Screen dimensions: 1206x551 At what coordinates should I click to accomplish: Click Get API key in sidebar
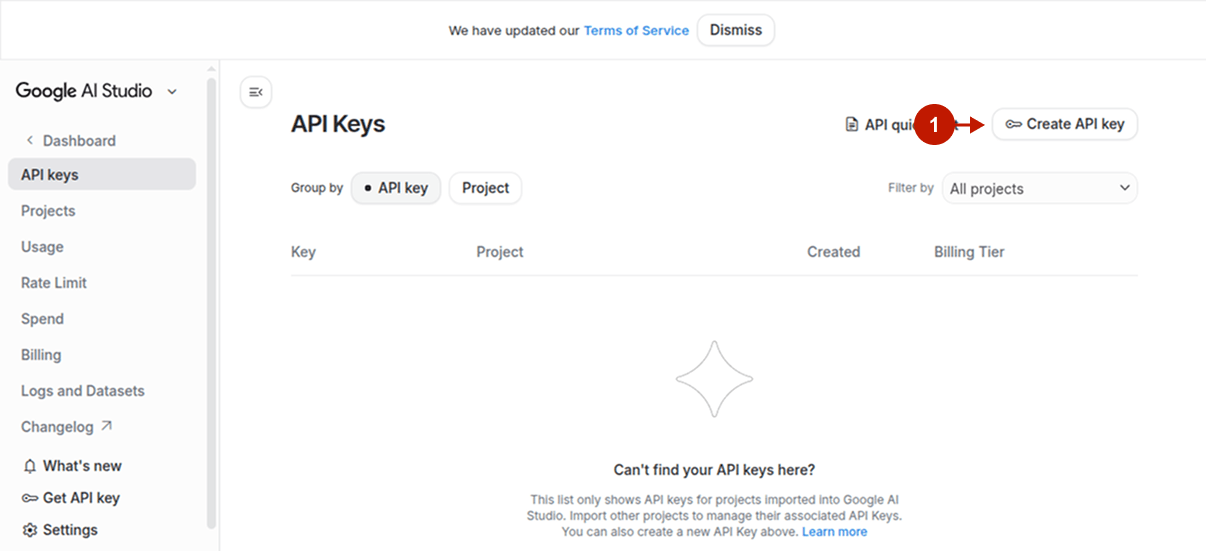tap(81, 498)
